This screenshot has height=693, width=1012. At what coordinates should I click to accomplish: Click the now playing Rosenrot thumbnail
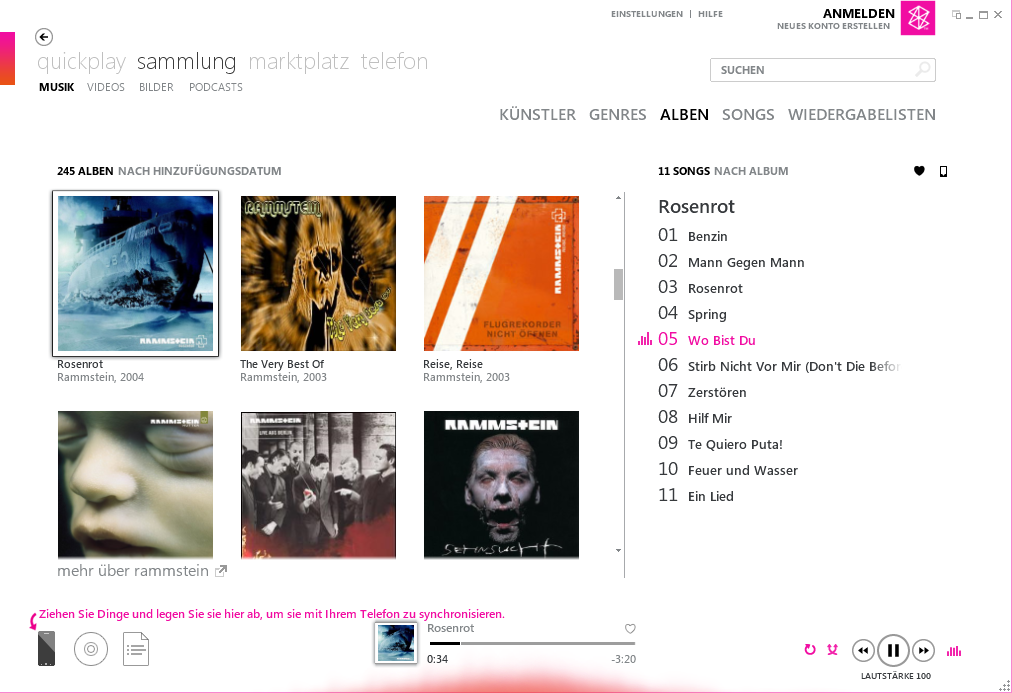(396, 643)
